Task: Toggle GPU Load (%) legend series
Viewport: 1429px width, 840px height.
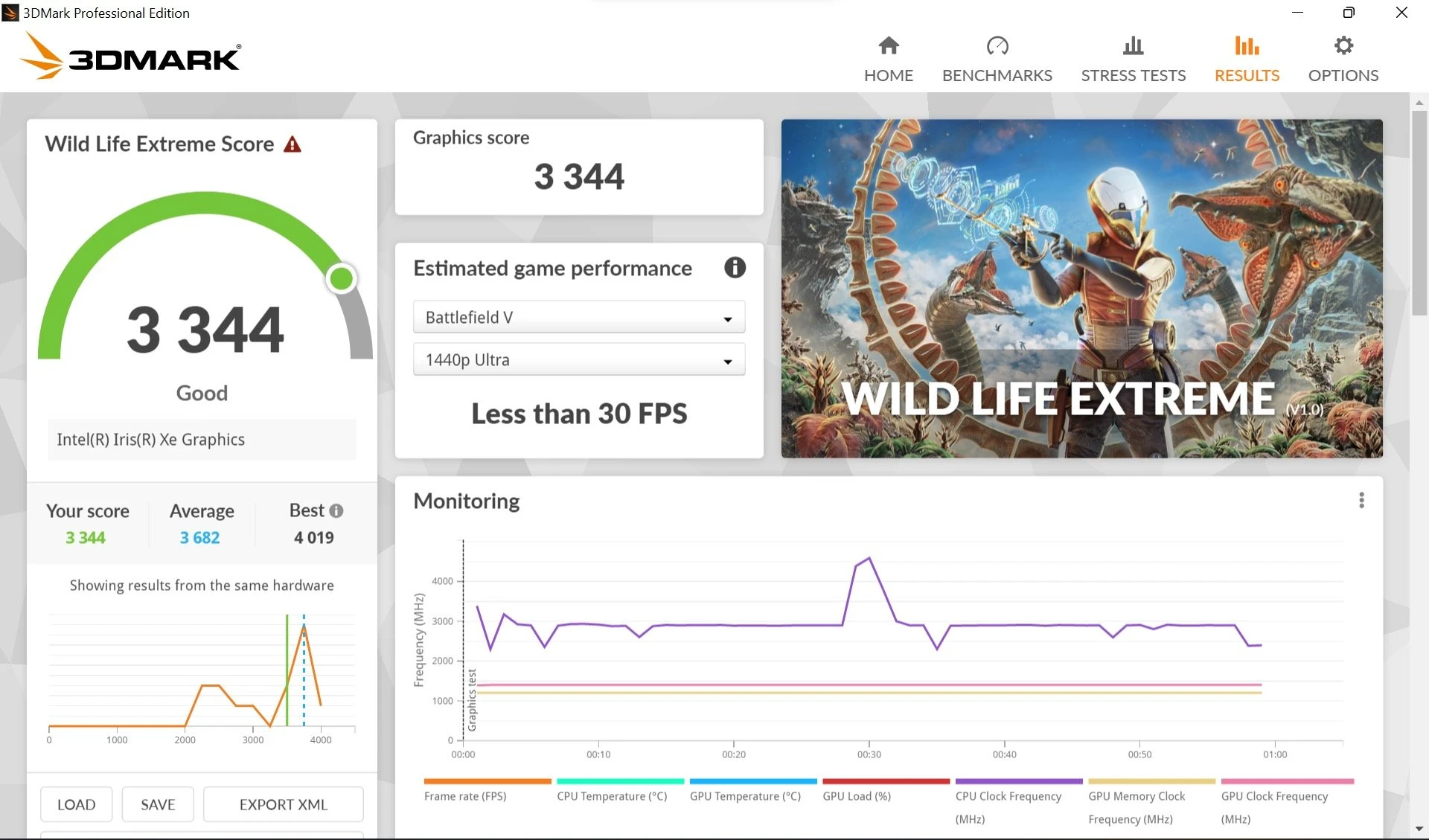Action: [857, 796]
